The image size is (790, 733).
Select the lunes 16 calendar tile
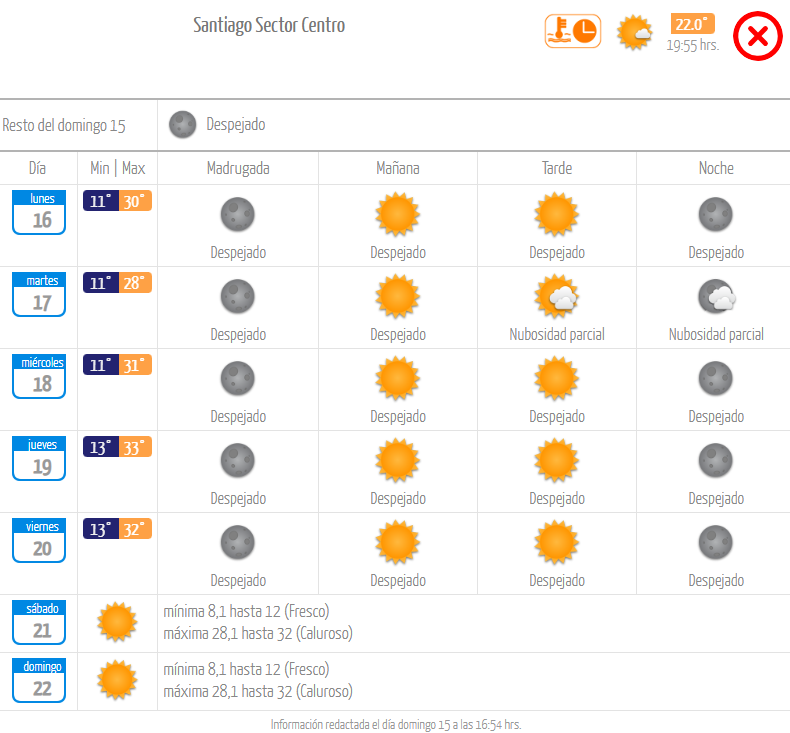(39, 212)
